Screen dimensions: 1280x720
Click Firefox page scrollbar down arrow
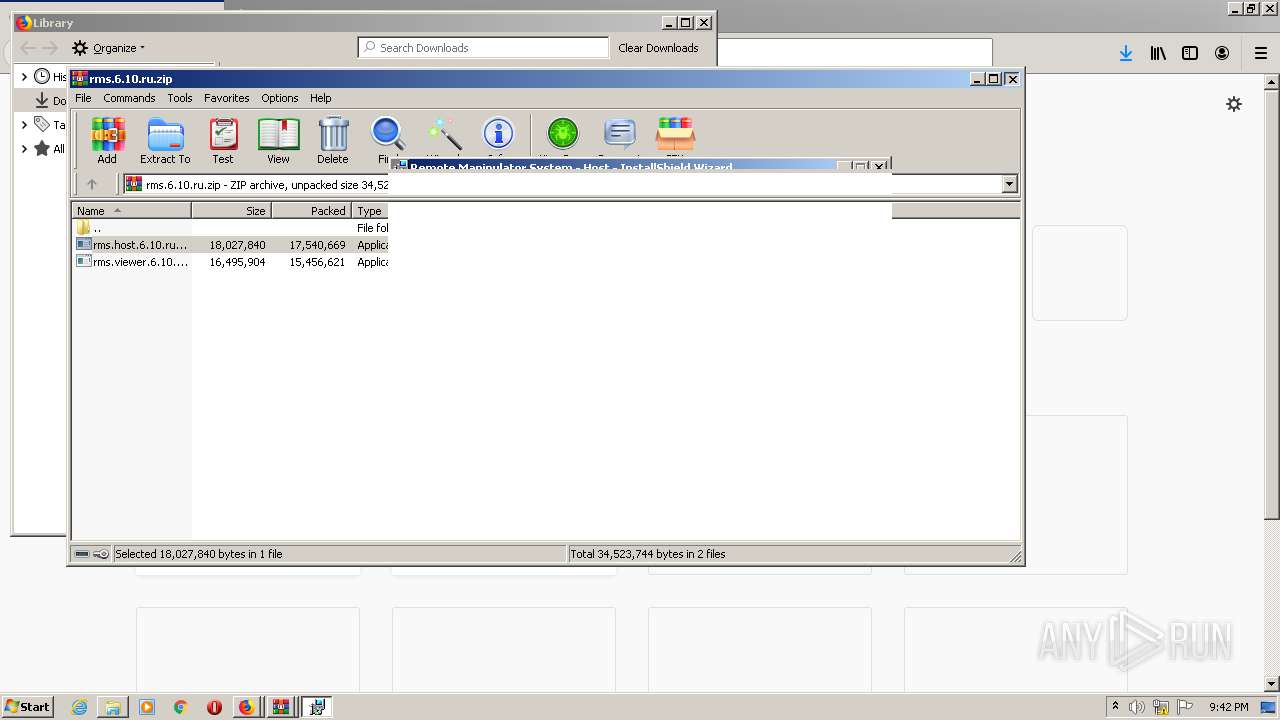(1272, 684)
